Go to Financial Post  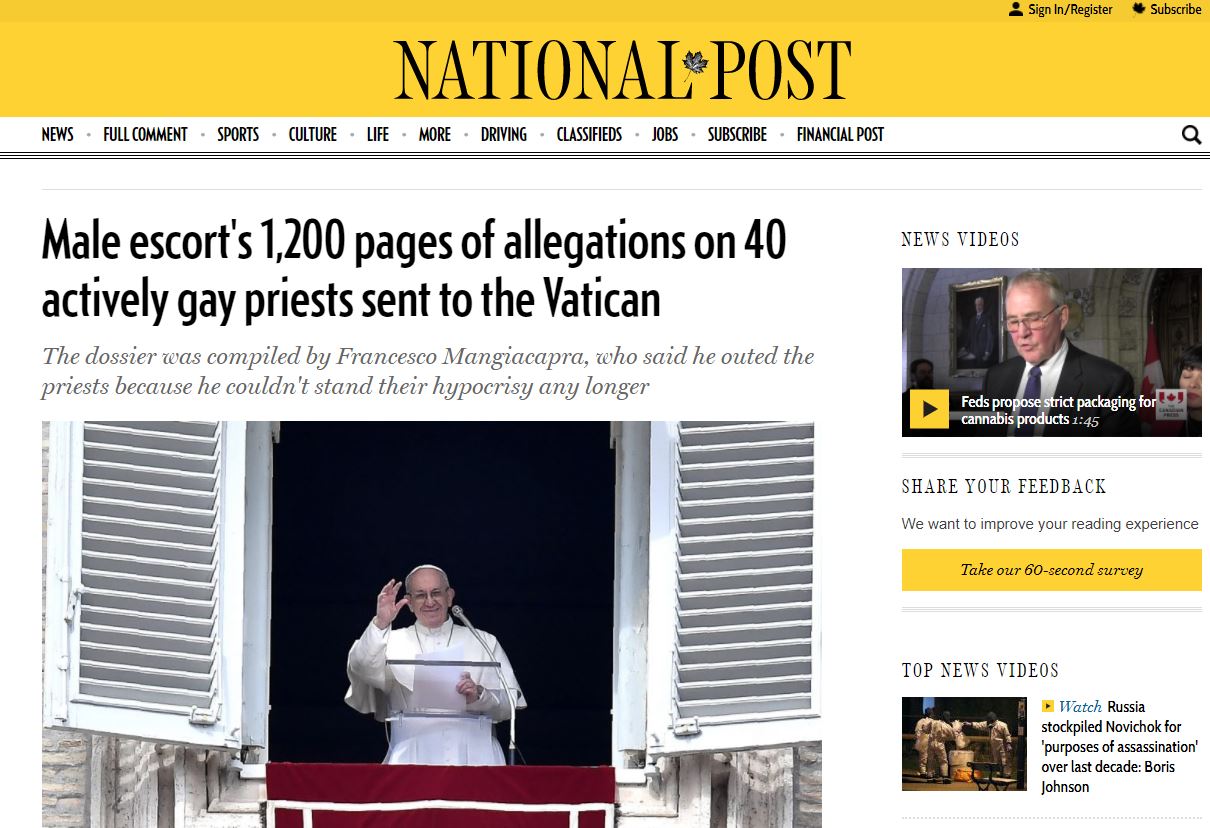pyautogui.click(x=840, y=134)
